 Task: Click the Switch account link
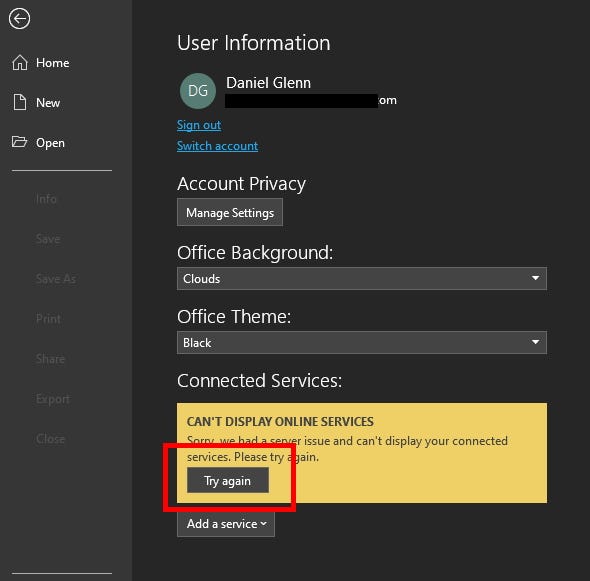[x=217, y=146]
